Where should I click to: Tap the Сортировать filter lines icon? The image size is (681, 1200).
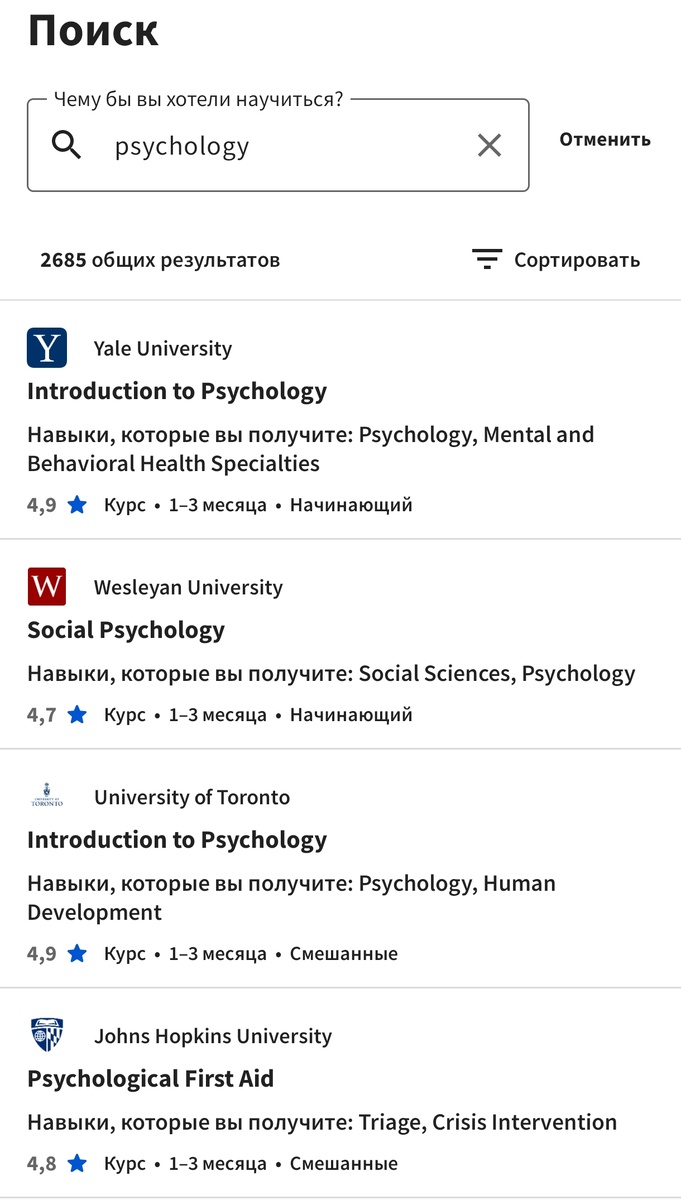click(487, 260)
